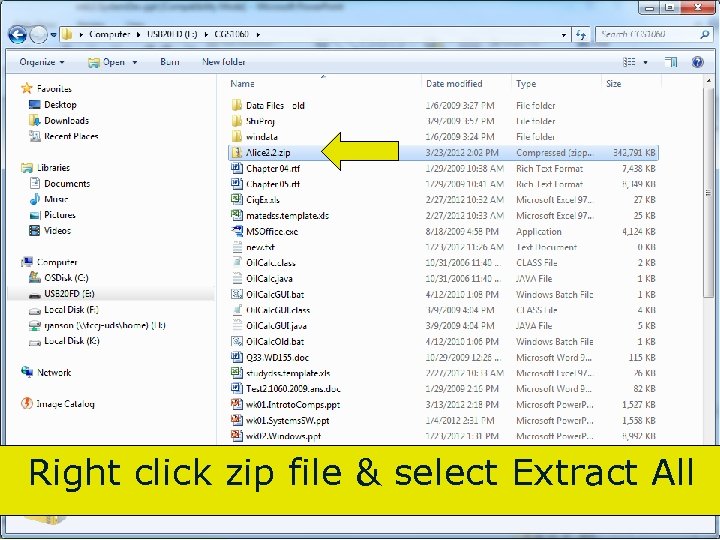
Task: Select wk01.SystemsSW.ppt file icon
Action: [x=236, y=420]
